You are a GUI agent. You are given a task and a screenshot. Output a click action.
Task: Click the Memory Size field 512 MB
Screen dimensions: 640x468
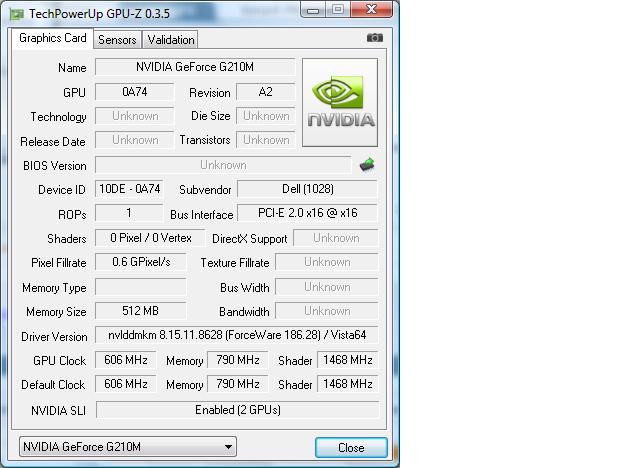pos(141,311)
